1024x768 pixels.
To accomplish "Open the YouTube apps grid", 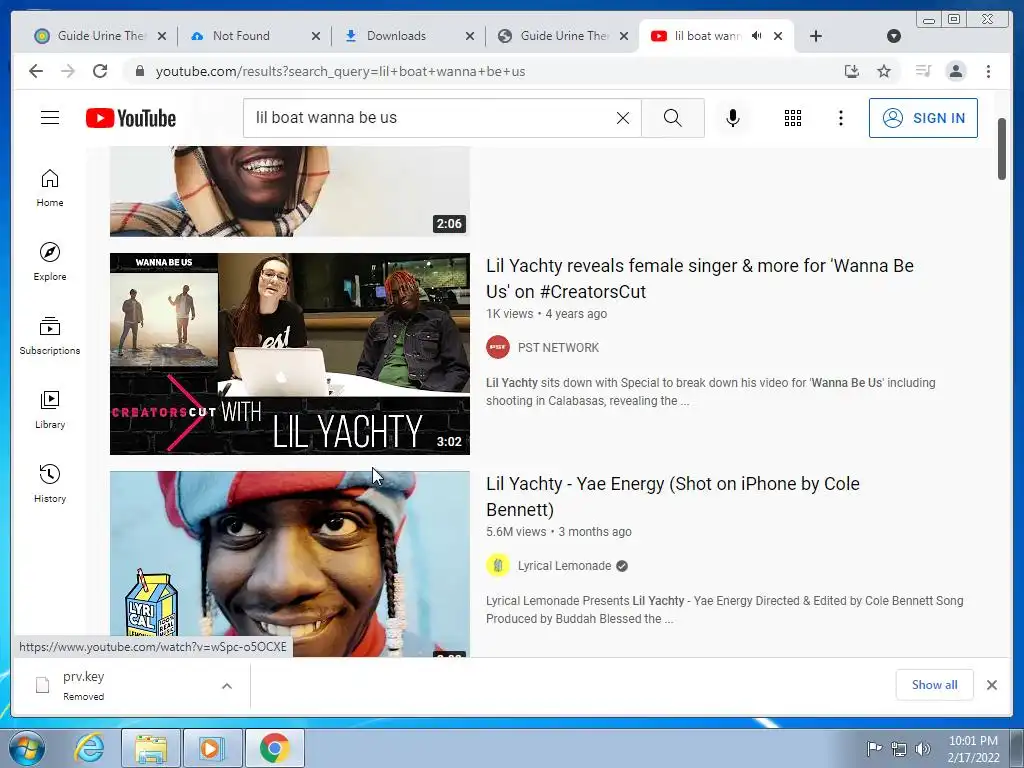I will pyautogui.click(x=793, y=118).
